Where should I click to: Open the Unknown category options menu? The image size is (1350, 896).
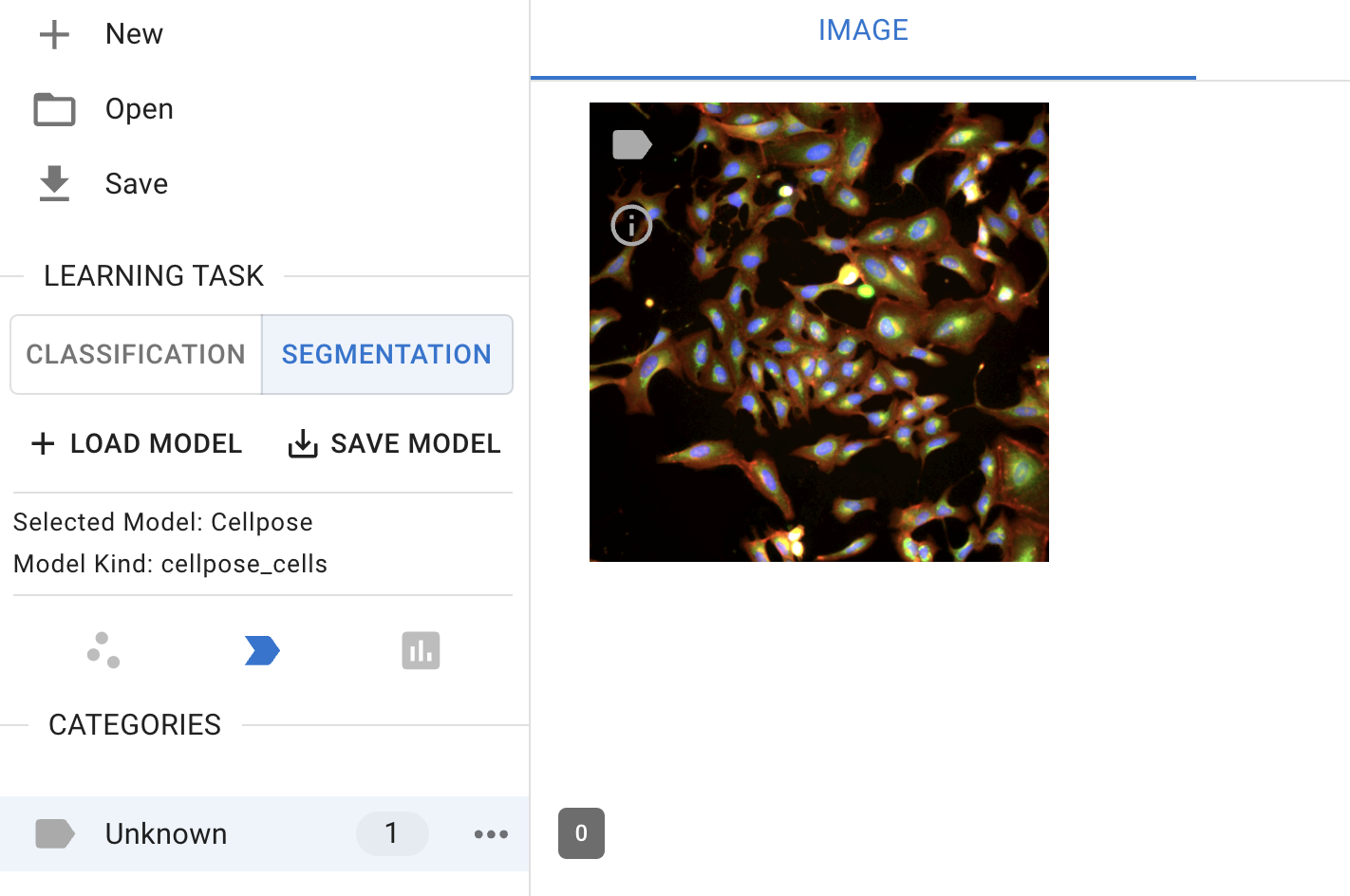[x=491, y=834]
